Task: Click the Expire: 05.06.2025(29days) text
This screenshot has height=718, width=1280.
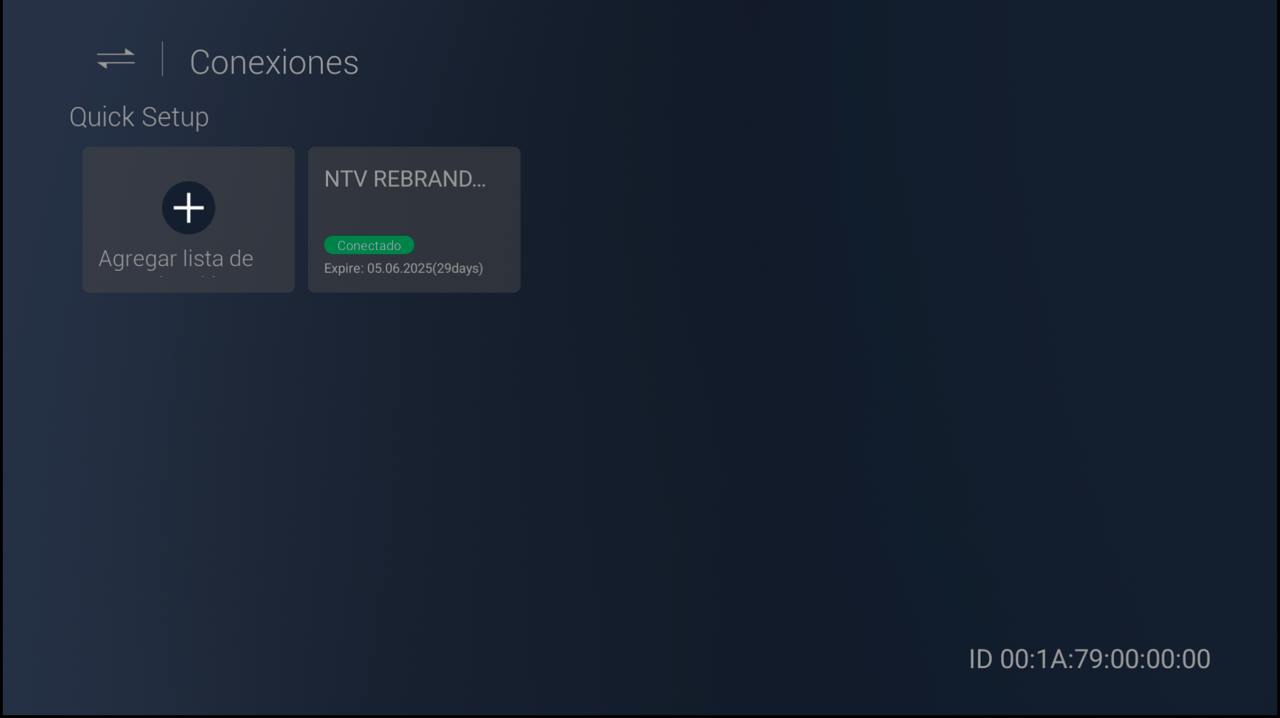Action: tap(403, 268)
